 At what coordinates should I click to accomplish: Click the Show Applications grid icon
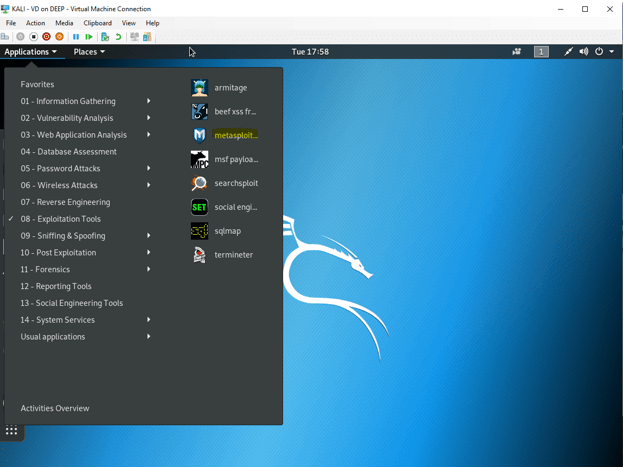[12, 431]
